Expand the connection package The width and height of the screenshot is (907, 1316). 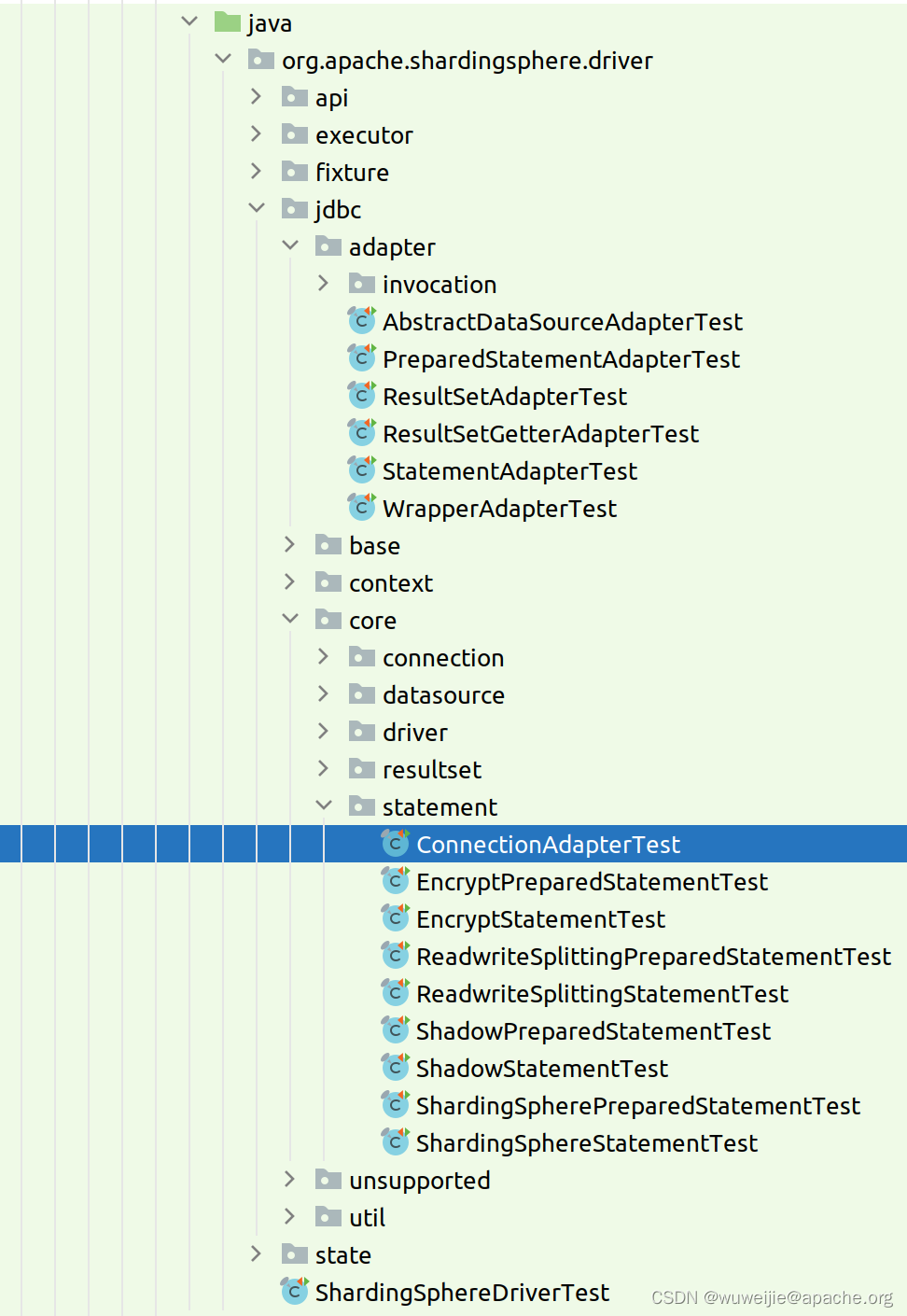tap(324, 656)
